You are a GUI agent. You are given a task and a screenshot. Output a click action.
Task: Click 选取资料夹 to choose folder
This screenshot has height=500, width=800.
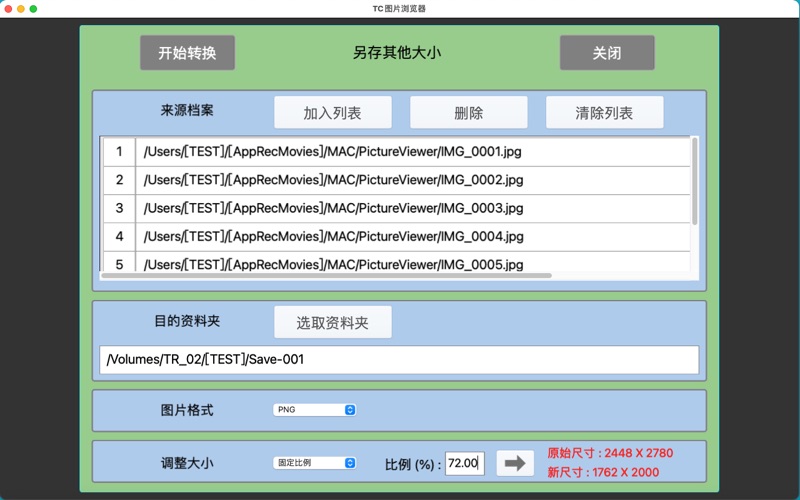pyautogui.click(x=333, y=322)
